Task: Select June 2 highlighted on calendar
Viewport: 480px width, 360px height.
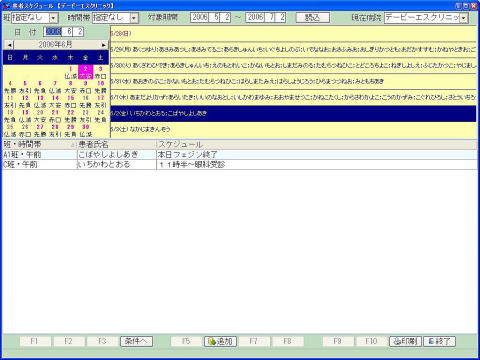Action: [86, 72]
